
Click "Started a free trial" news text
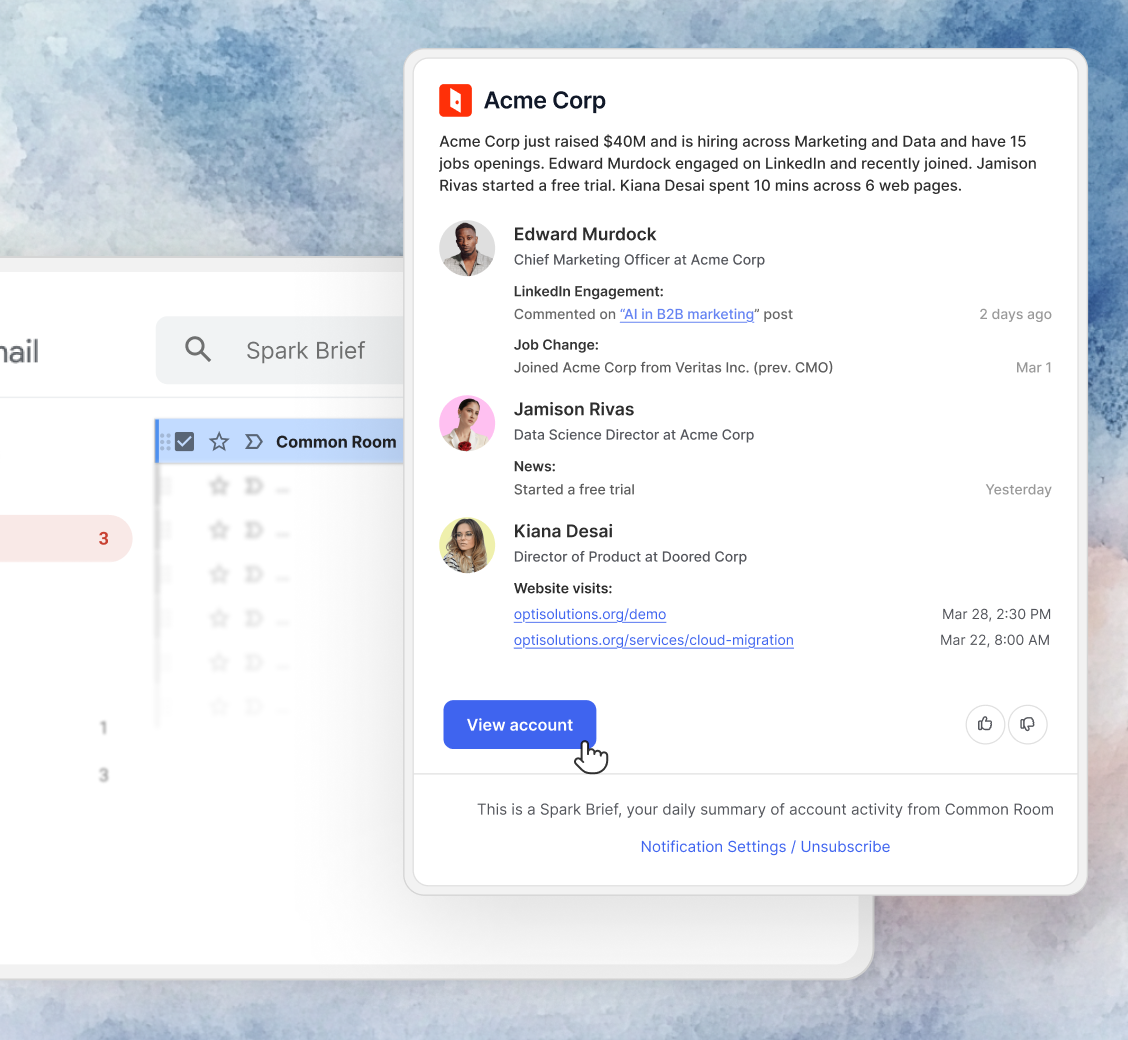(x=574, y=490)
